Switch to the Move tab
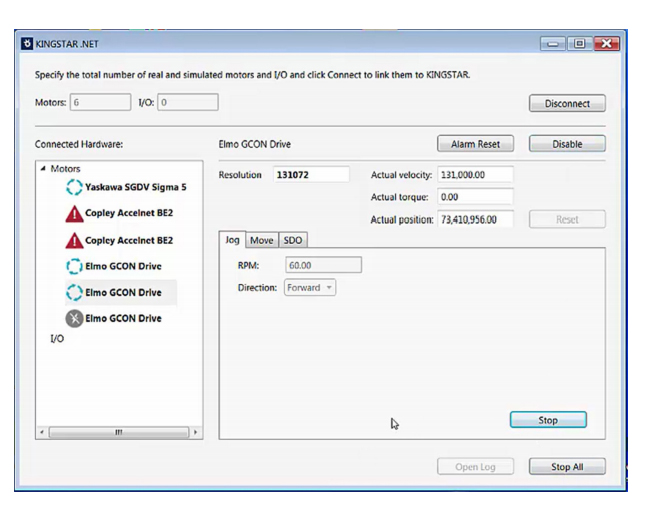Image resolution: width=645 pixels, height=519 pixels. 262,240
